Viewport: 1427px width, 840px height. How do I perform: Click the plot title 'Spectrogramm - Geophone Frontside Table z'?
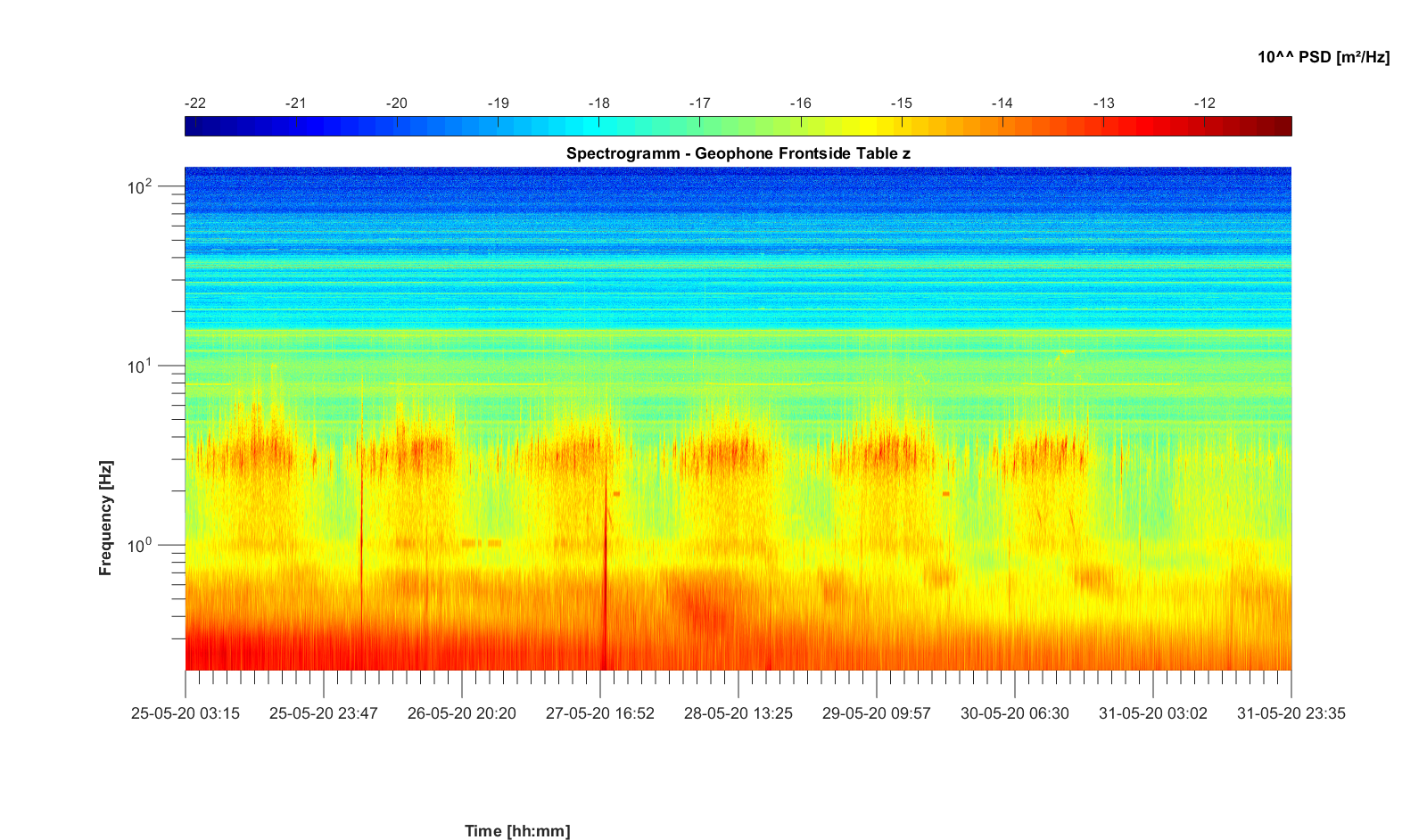coord(738,153)
